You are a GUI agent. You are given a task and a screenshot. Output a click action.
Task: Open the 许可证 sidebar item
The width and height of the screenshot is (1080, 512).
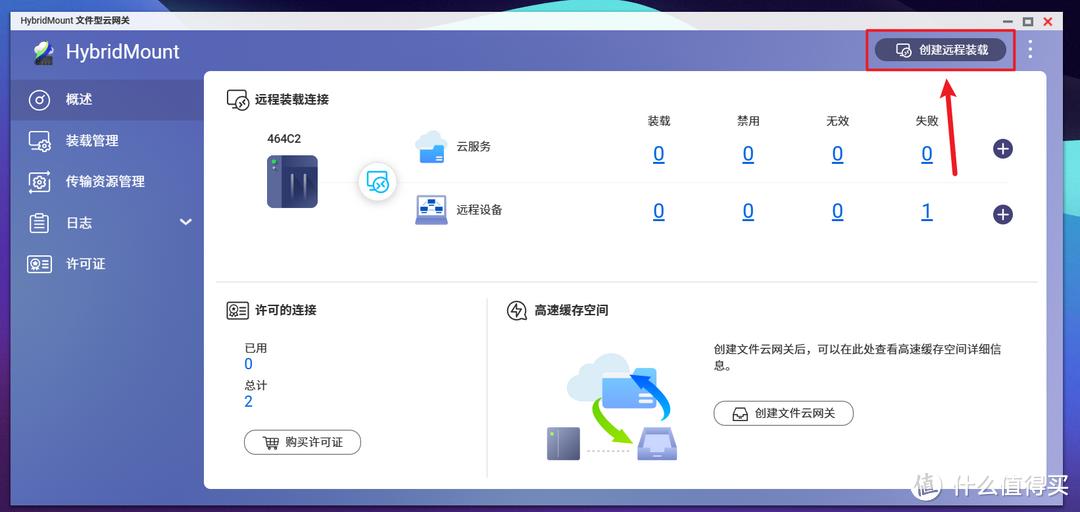click(85, 264)
